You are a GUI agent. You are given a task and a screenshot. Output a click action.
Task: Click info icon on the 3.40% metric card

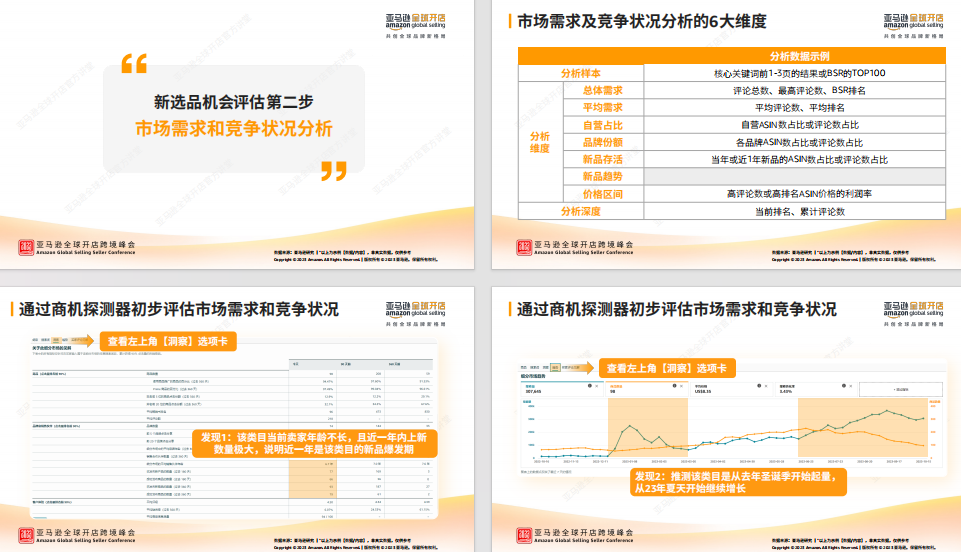[843, 386]
